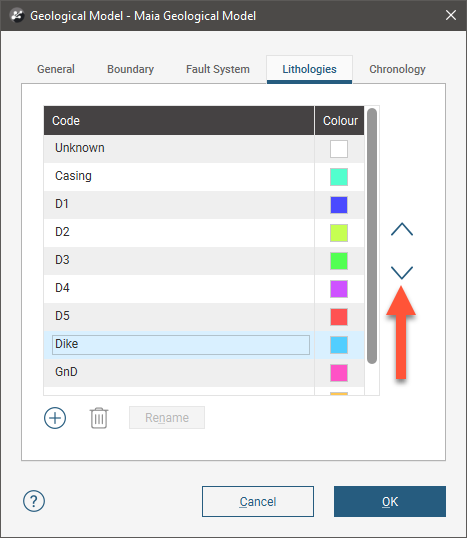This screenshot has width=467, height=538.
Task: Select the GnD lithology row
Action: pos(204,373)
